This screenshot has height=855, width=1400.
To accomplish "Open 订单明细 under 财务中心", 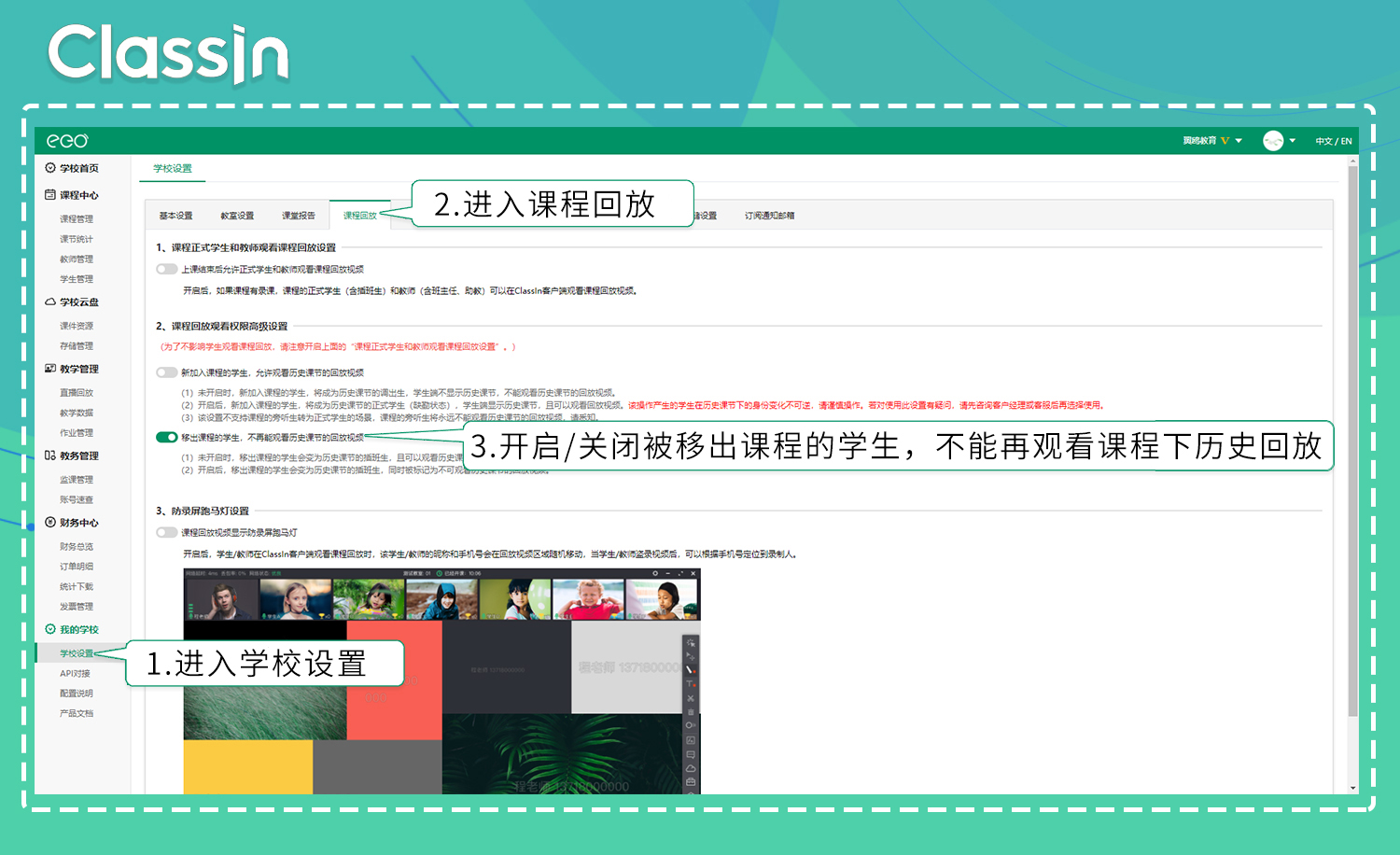I will (x=77, y=567).
